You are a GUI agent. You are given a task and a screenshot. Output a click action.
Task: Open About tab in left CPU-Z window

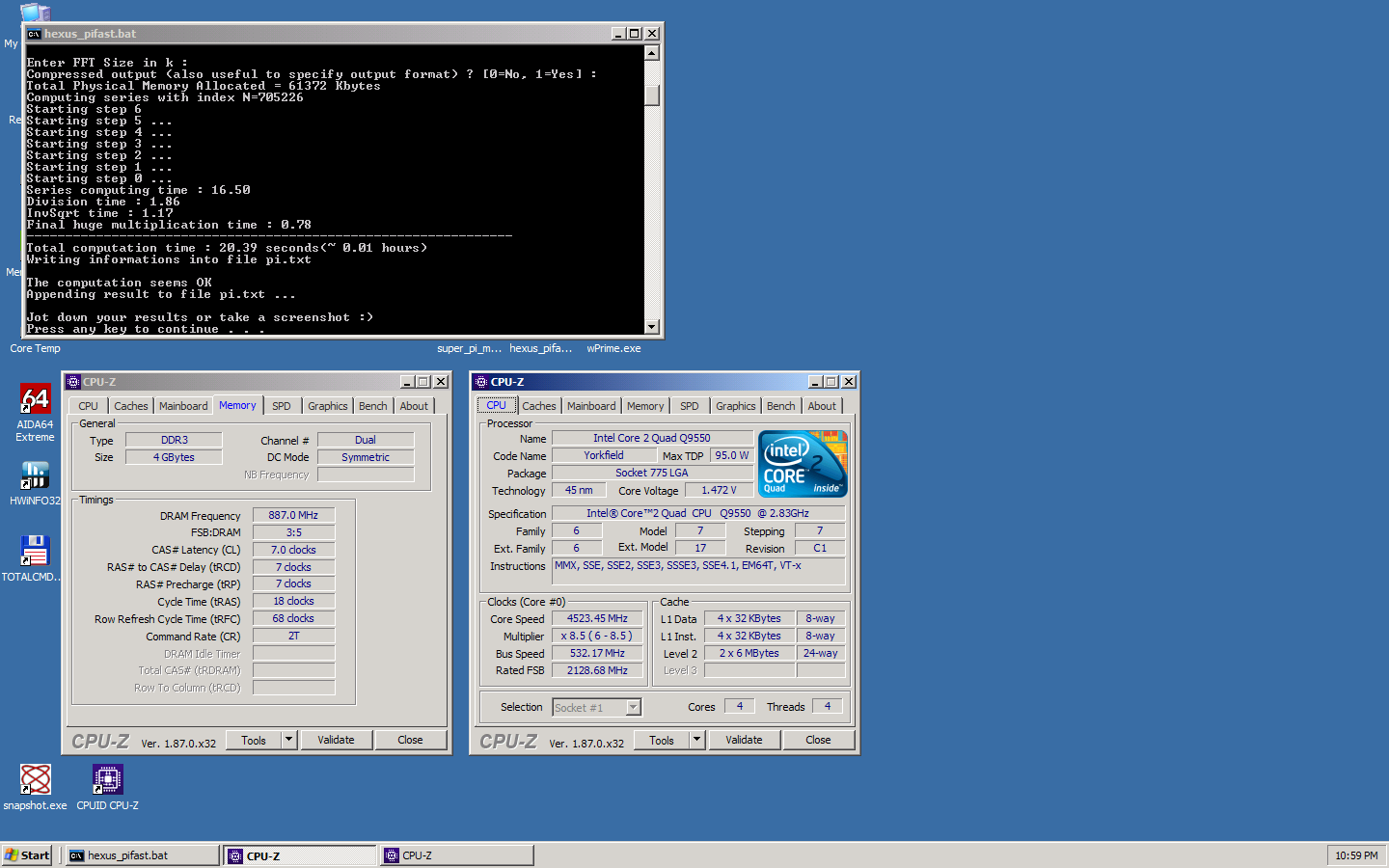[415, 406]
